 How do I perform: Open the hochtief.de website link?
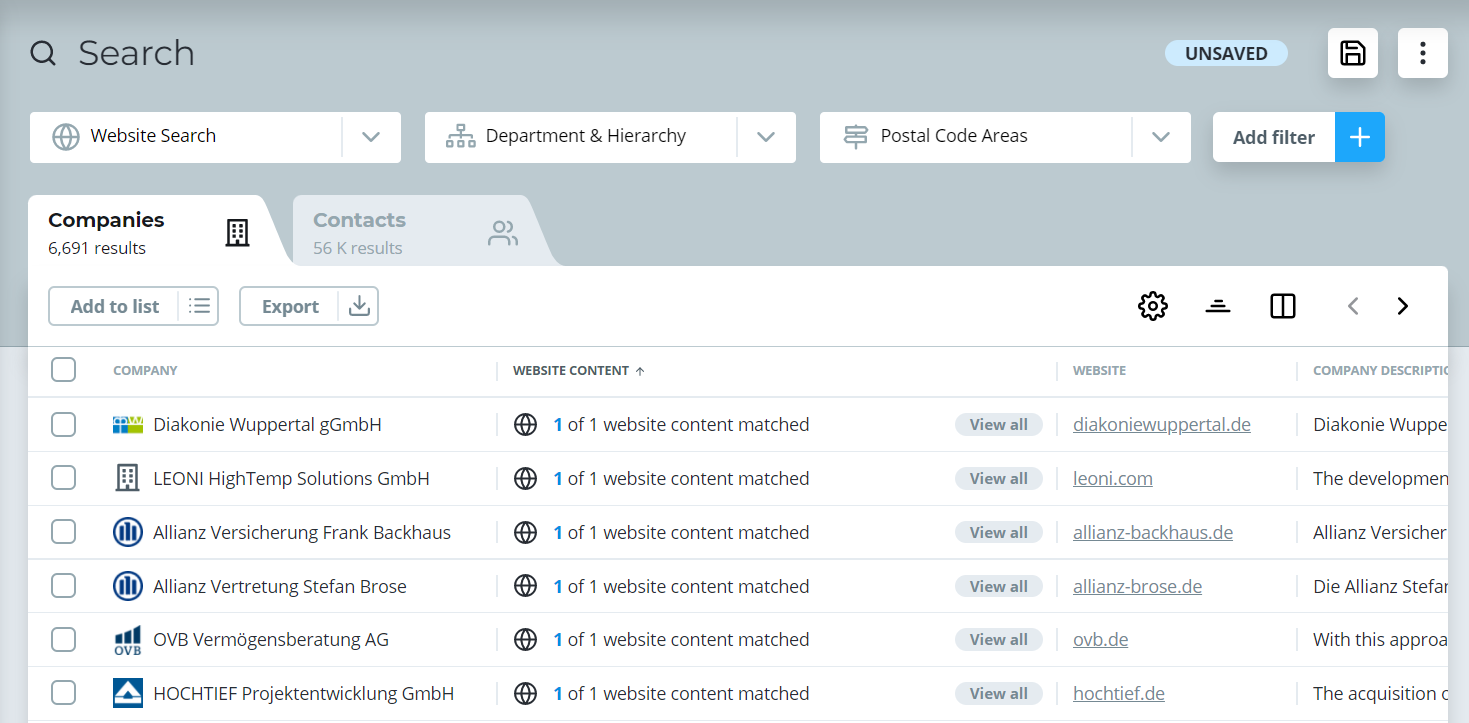[1119, 693]
